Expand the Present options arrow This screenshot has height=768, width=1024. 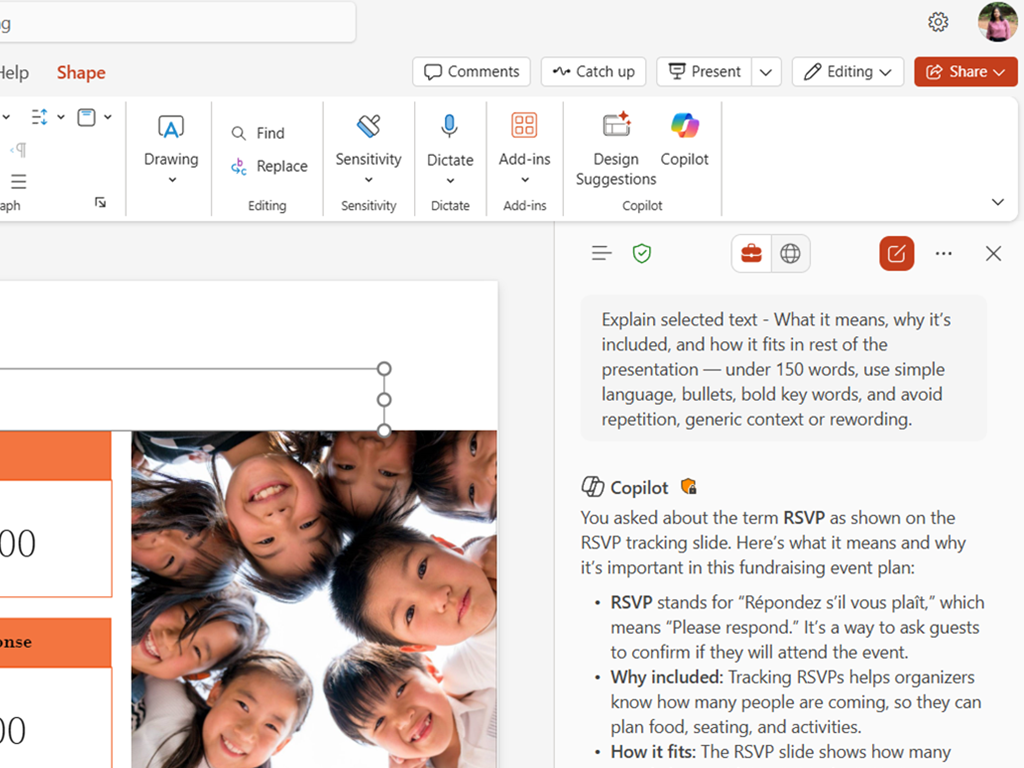coord(766,72)
